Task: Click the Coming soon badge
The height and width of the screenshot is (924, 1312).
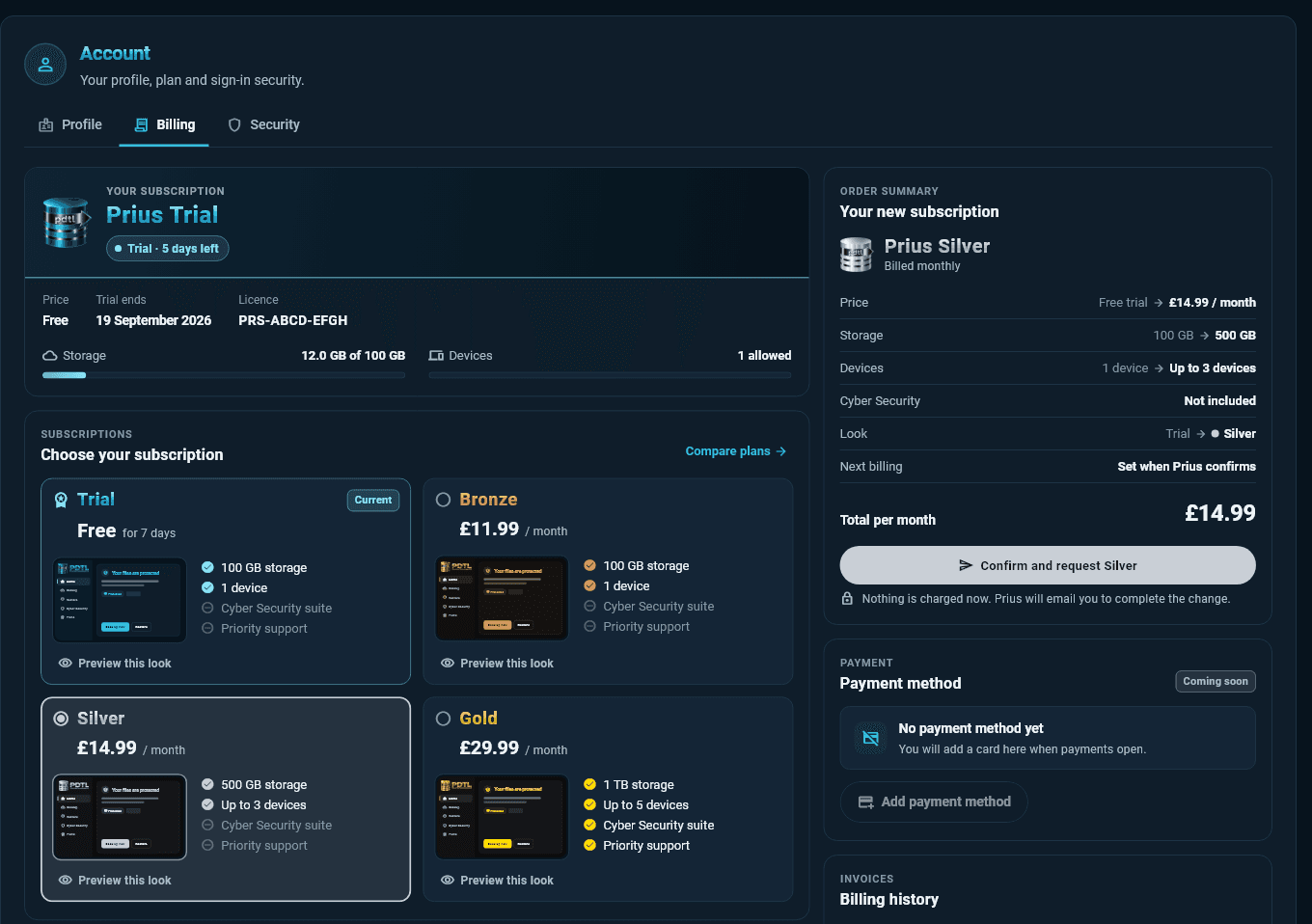Action: pyautogui.click(x=1216, y=681)
